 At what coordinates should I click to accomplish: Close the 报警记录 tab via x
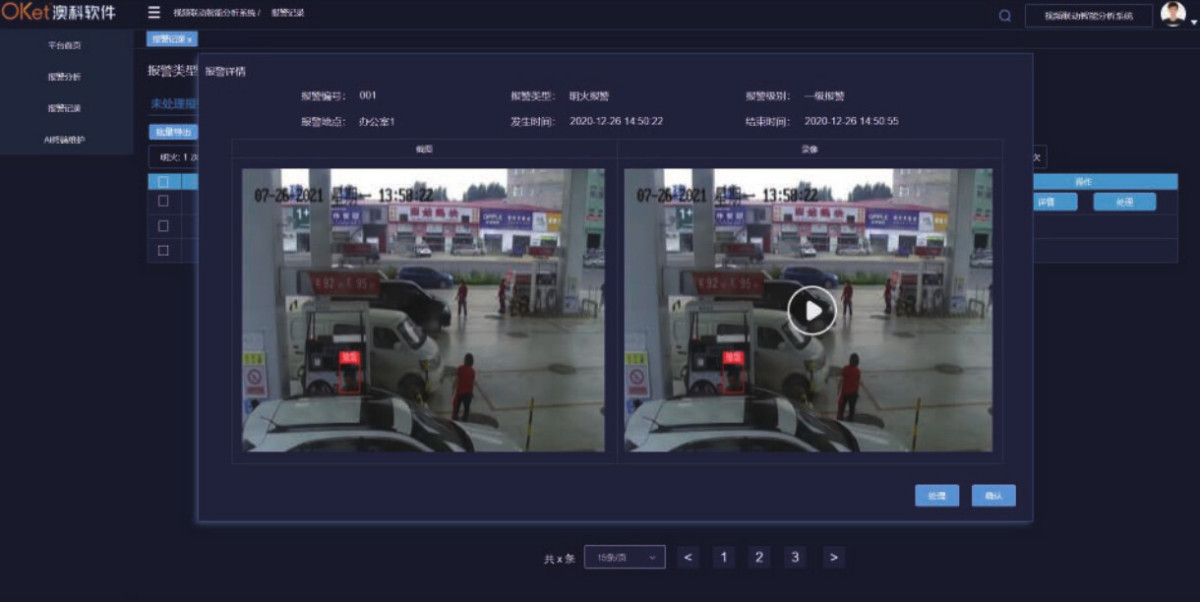coord(190,39)
